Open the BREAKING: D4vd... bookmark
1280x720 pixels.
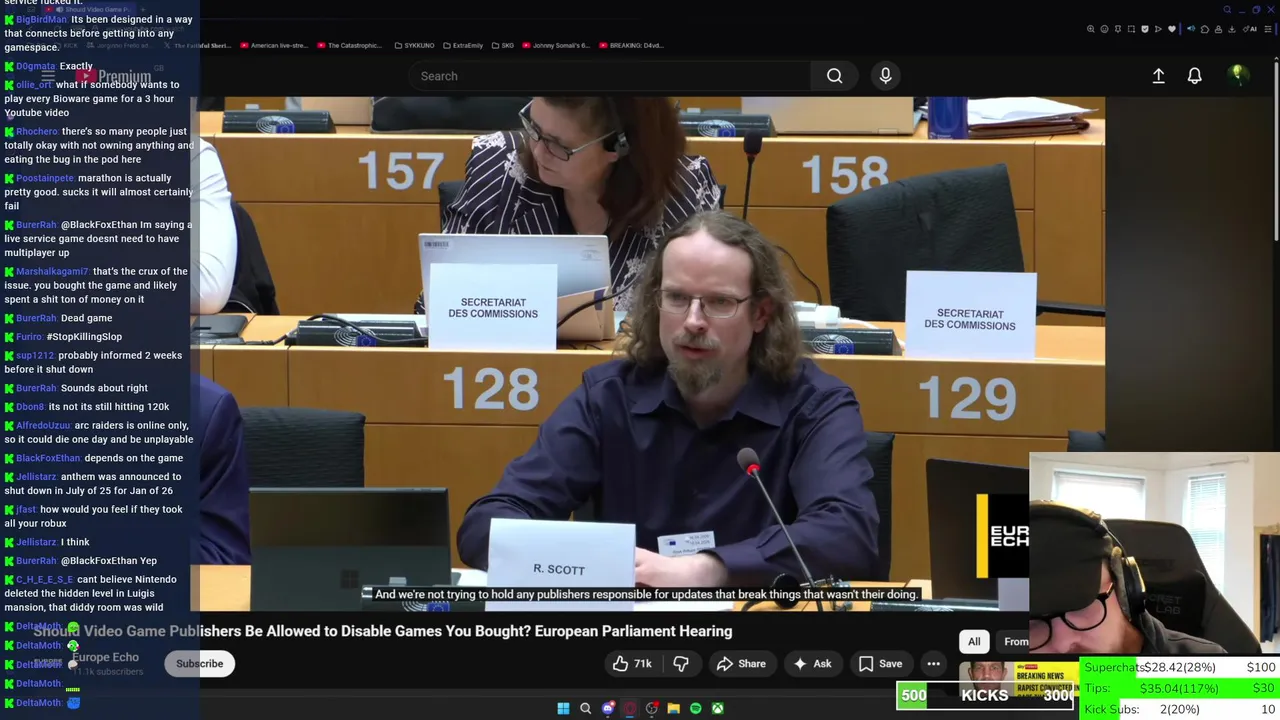631,45
